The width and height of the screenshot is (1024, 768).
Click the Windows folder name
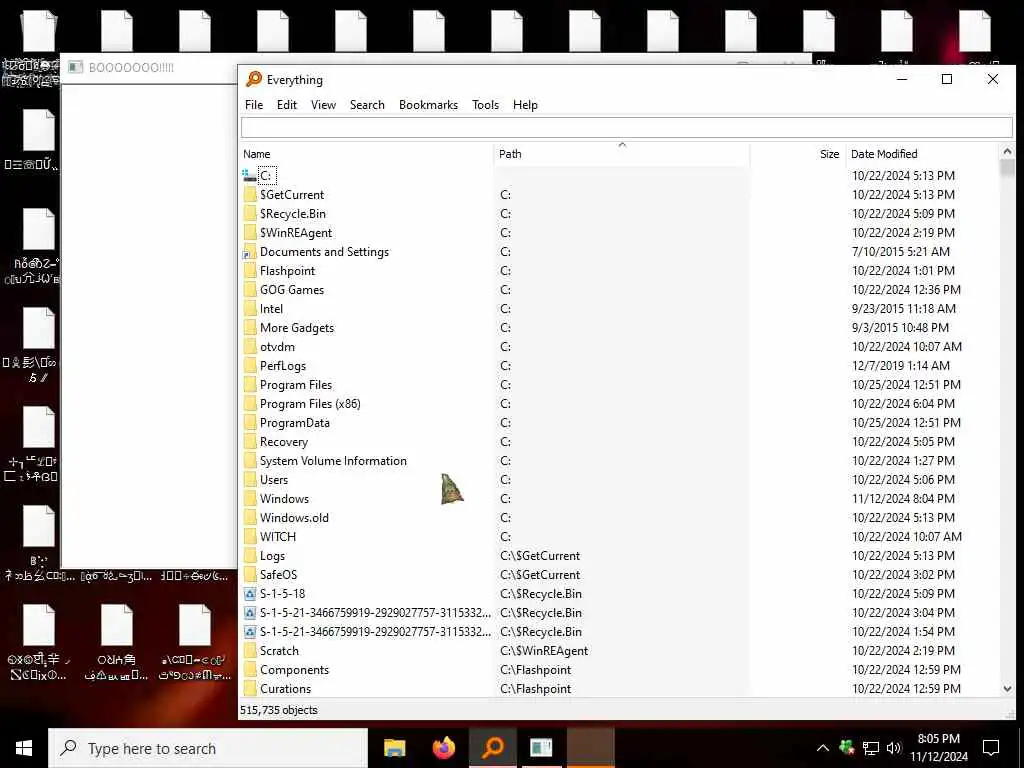284,499
